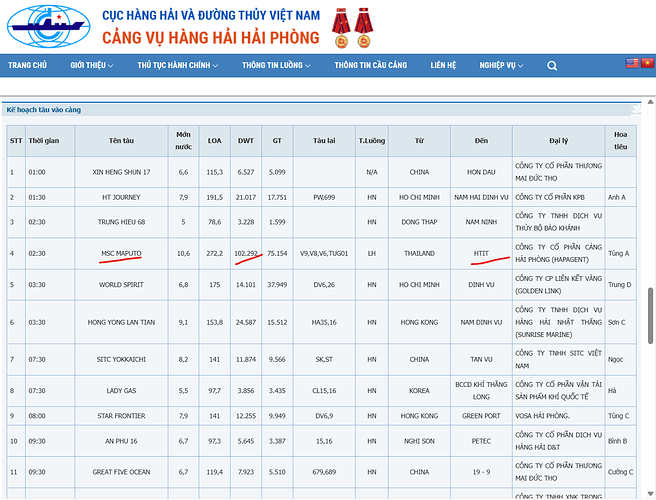
Task: Click tug value HA35,16
Action: point(324,322)
